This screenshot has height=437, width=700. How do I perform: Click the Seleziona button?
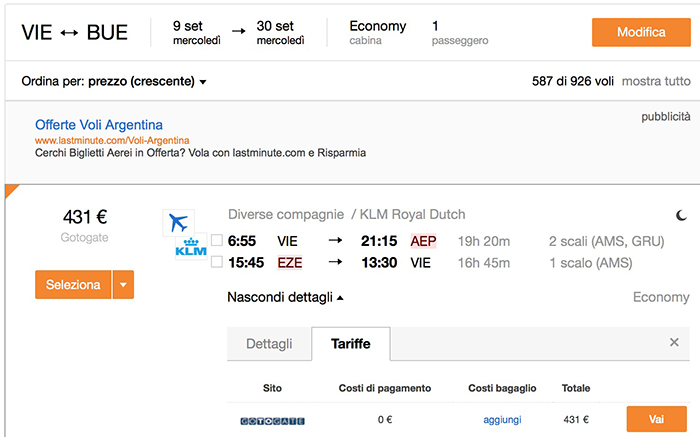click(x=73, y=284)
